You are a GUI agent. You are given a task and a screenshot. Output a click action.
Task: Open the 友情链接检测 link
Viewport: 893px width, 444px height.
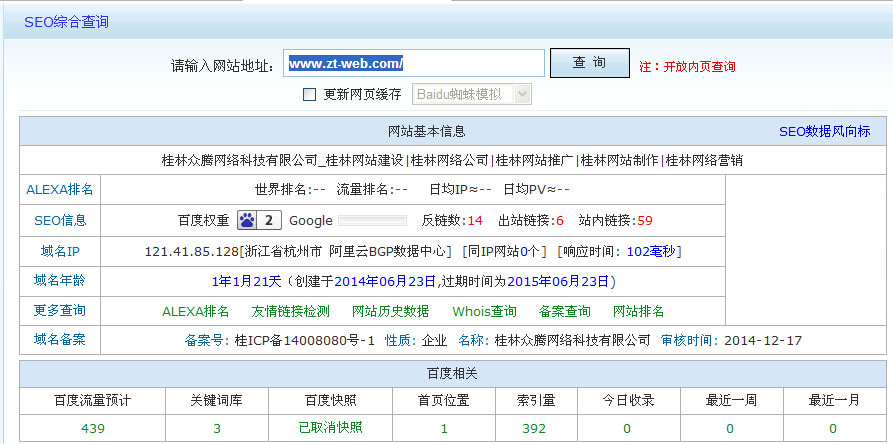coord(290,311)
